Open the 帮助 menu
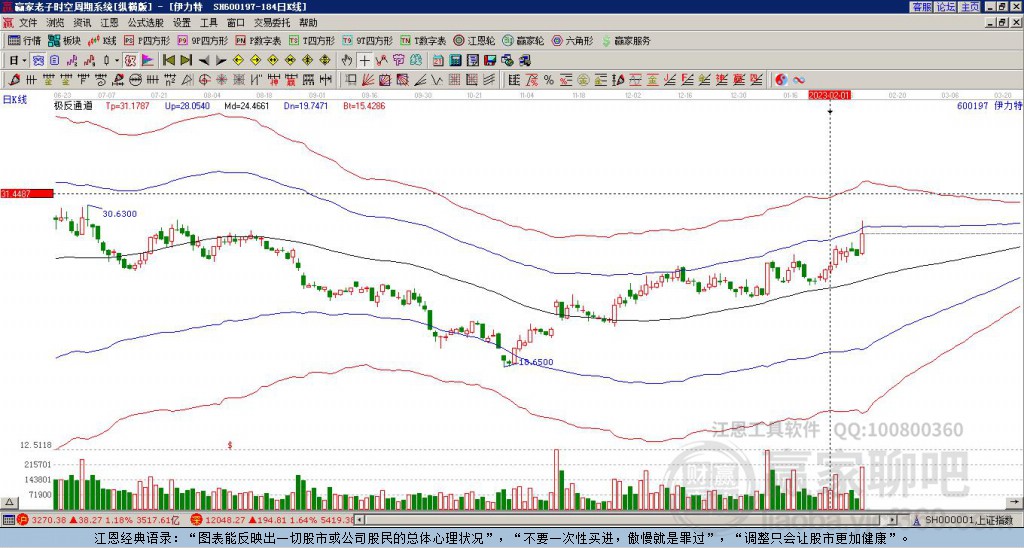Screen dimensions: 1024x548 point(308,23)
